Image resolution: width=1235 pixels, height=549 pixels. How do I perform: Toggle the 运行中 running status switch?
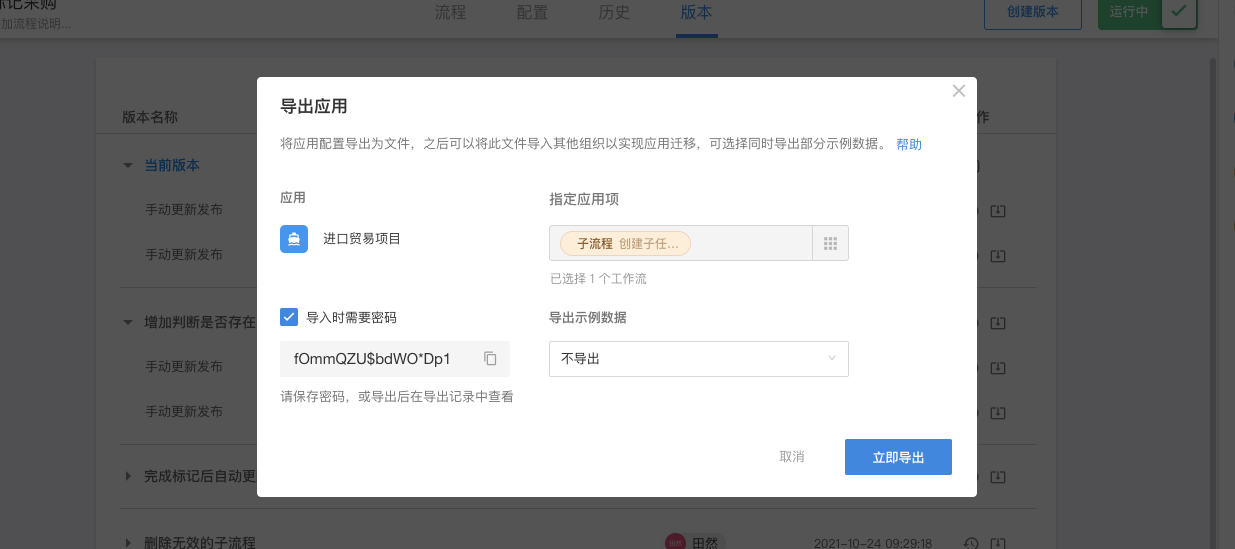coord(1179,13)
